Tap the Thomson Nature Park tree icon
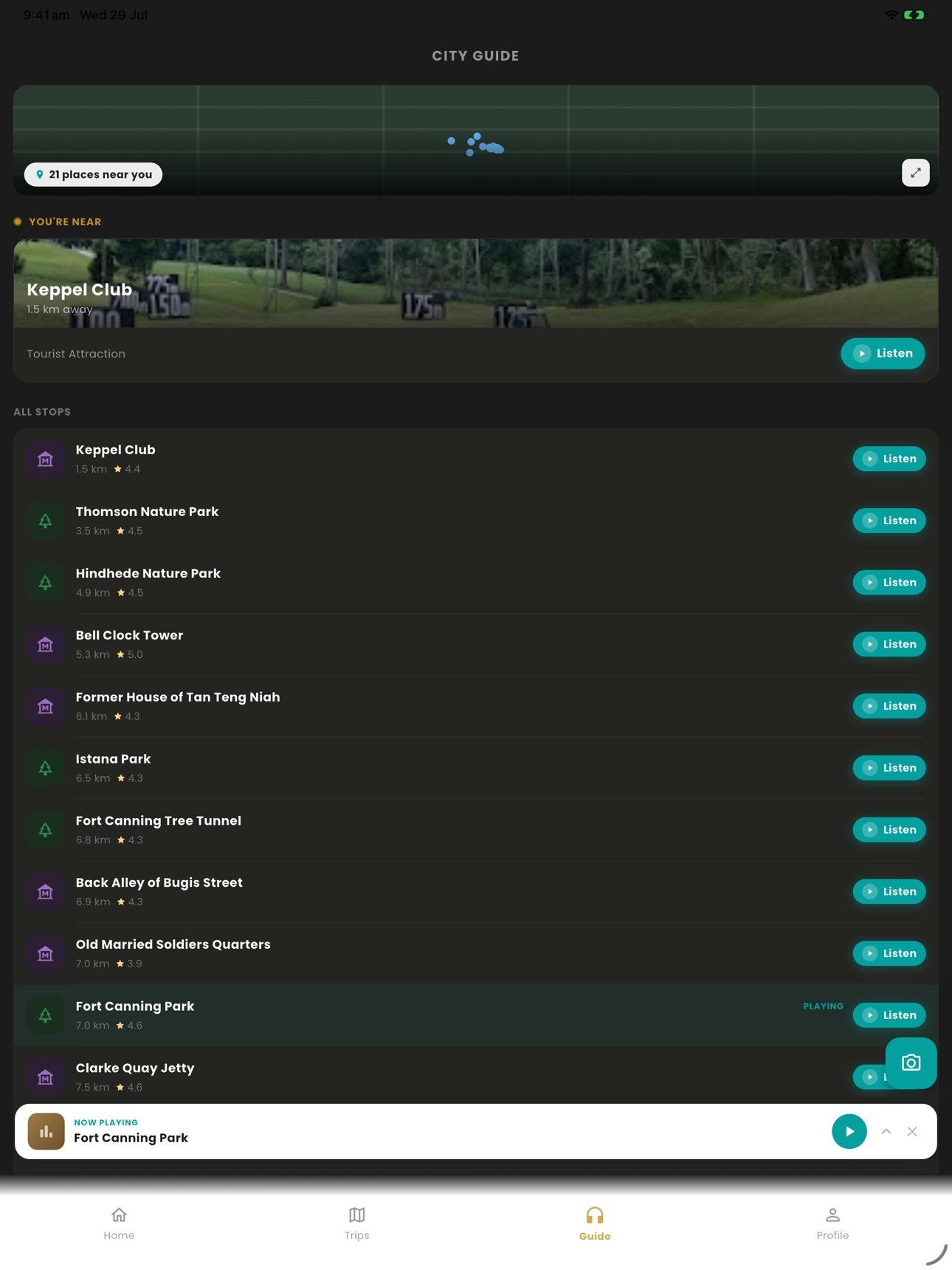The width and height of the screenshot is (952, 1270). (x=46, y=521)
